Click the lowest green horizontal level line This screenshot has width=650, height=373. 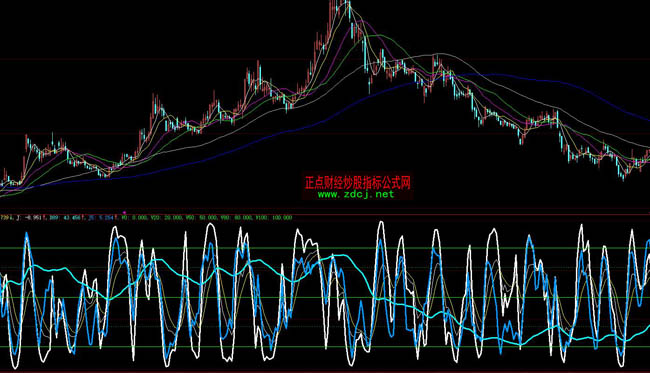tap(325, 346)
